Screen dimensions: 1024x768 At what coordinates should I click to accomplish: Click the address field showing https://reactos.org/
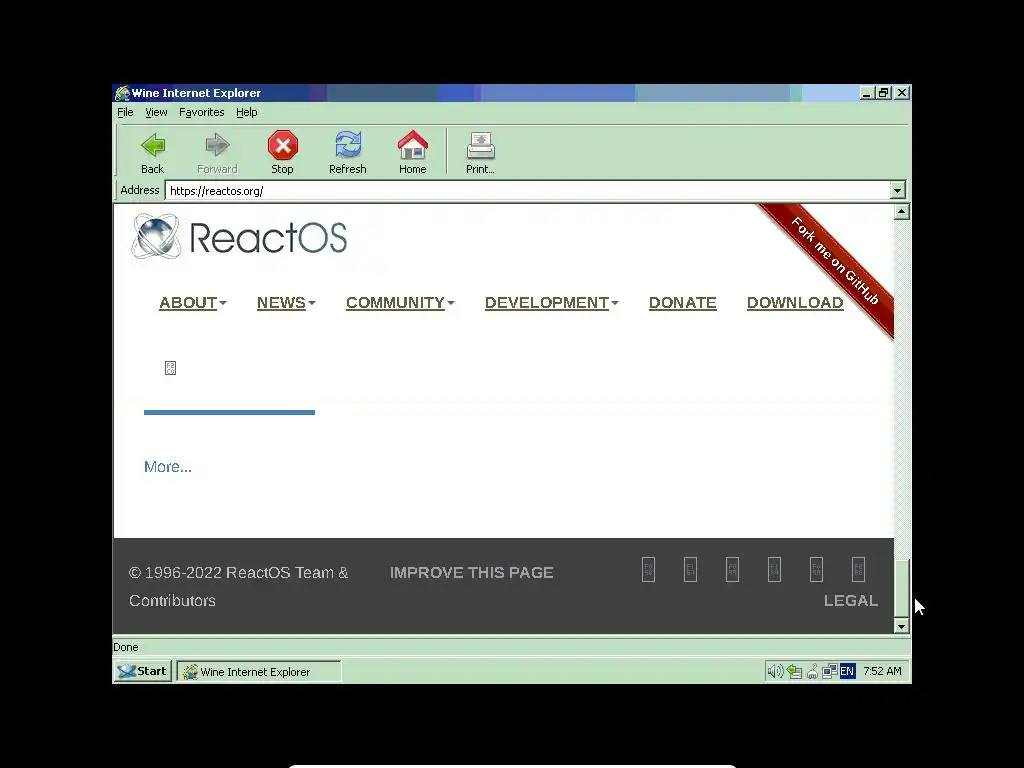point(528,191)
